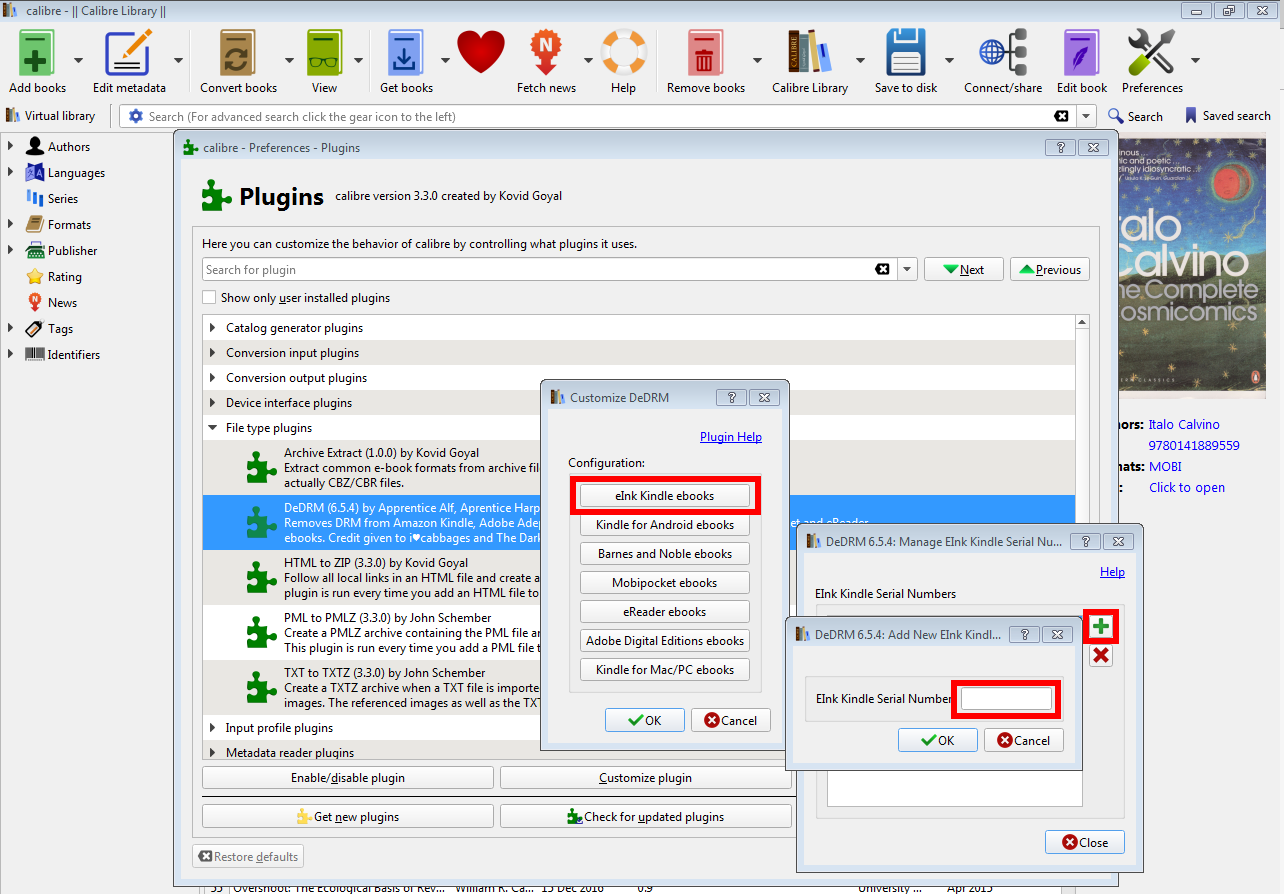This screenshot has height=894, width=1284.
Task: Open the Save to disk tool
Action: pos(906,54)
